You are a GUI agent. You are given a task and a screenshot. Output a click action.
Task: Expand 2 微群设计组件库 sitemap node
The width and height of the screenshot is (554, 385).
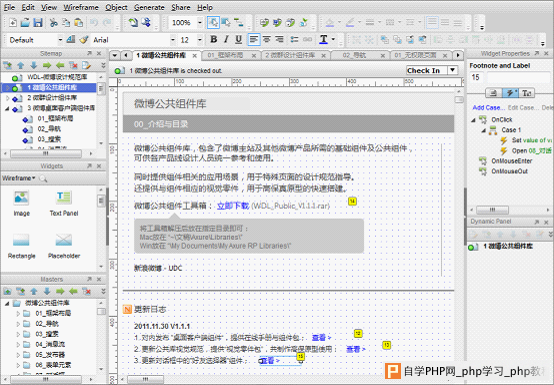[x=7, y=98]
